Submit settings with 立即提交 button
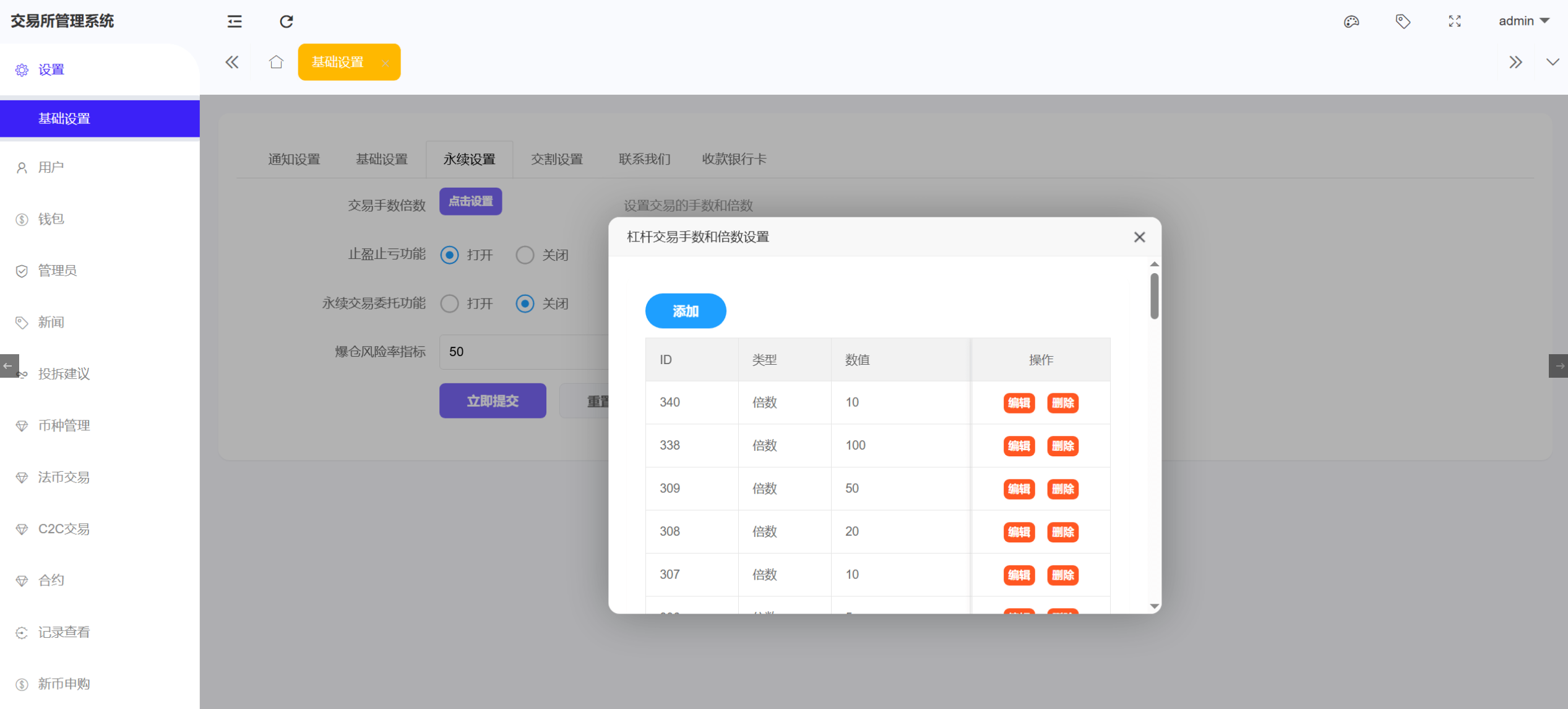This screenshot has height=709, width=1568. point(493,401)
